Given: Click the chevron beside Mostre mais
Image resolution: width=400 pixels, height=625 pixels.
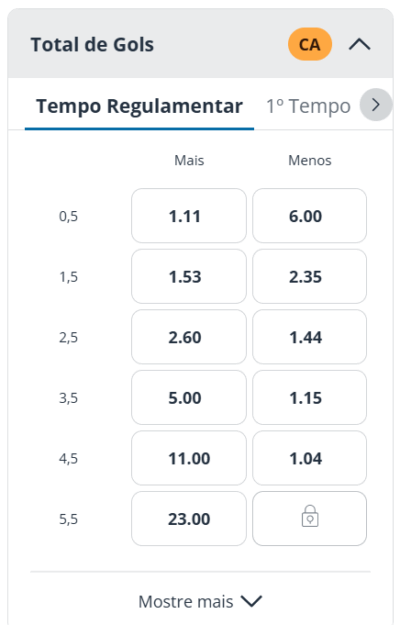Looking at the screenshot, I should coord(251,601).
